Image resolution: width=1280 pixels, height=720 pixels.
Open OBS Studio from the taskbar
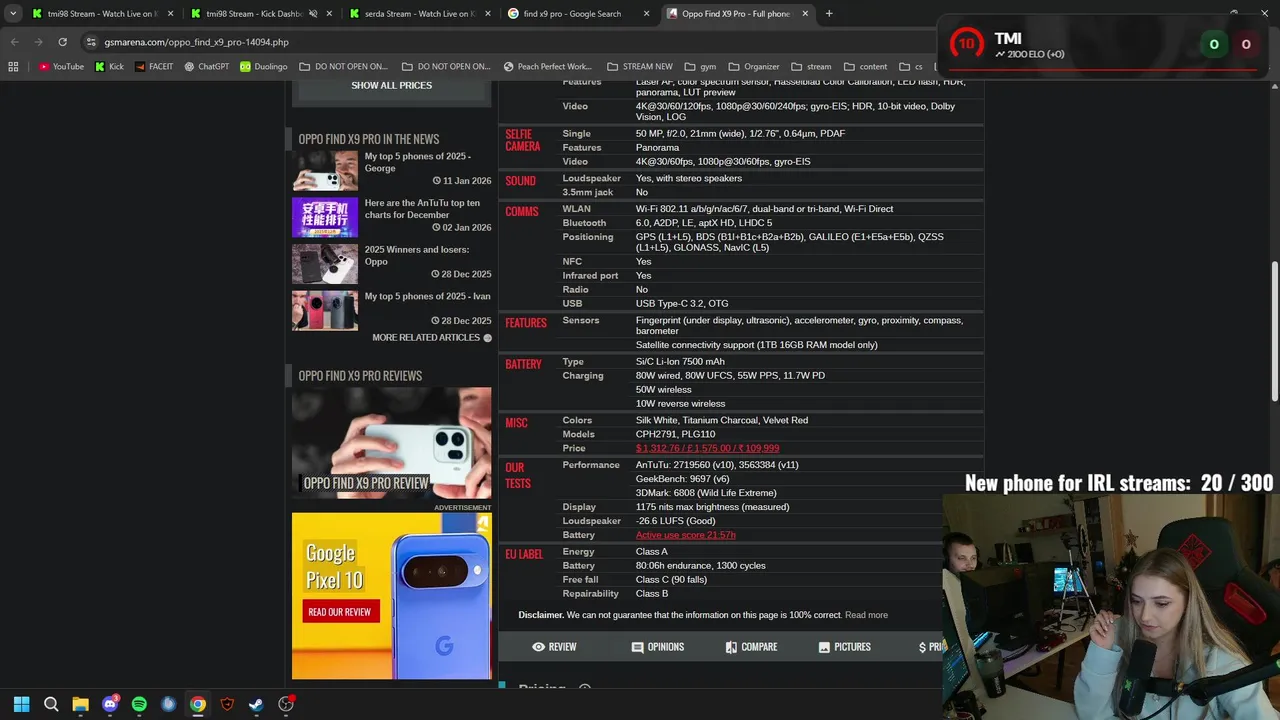[x=286, y=704]
